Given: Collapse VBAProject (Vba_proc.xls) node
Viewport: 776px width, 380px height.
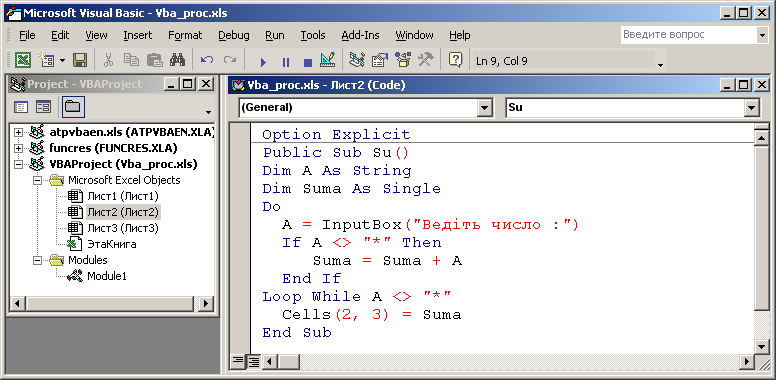Looking at the screenshot, I should tap(19, 164).
